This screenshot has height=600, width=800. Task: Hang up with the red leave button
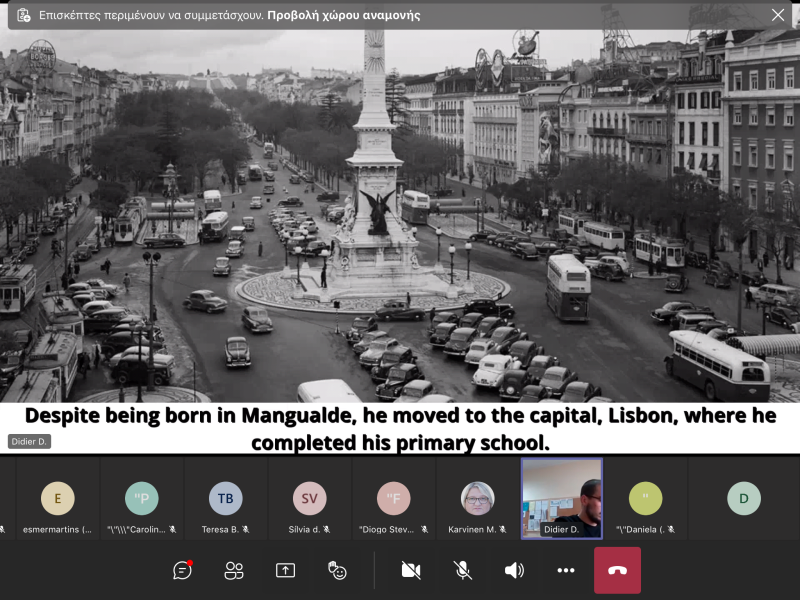pos(617,570)
